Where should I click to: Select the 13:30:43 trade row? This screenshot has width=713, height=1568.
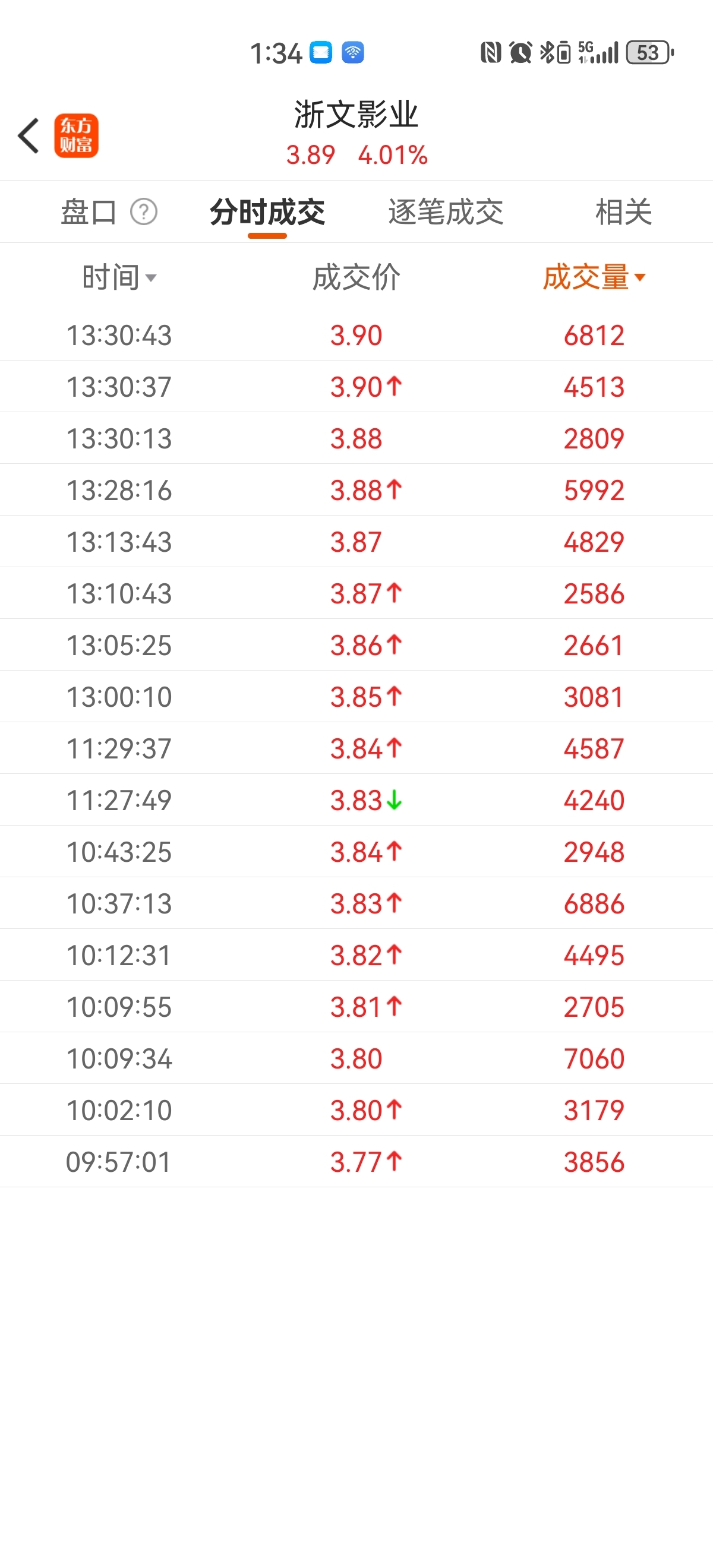coord(356,335)
